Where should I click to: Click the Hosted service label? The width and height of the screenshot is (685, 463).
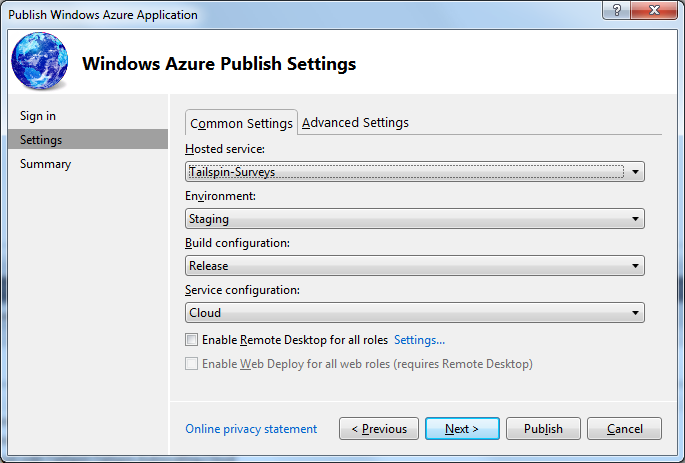pos(225,149)
